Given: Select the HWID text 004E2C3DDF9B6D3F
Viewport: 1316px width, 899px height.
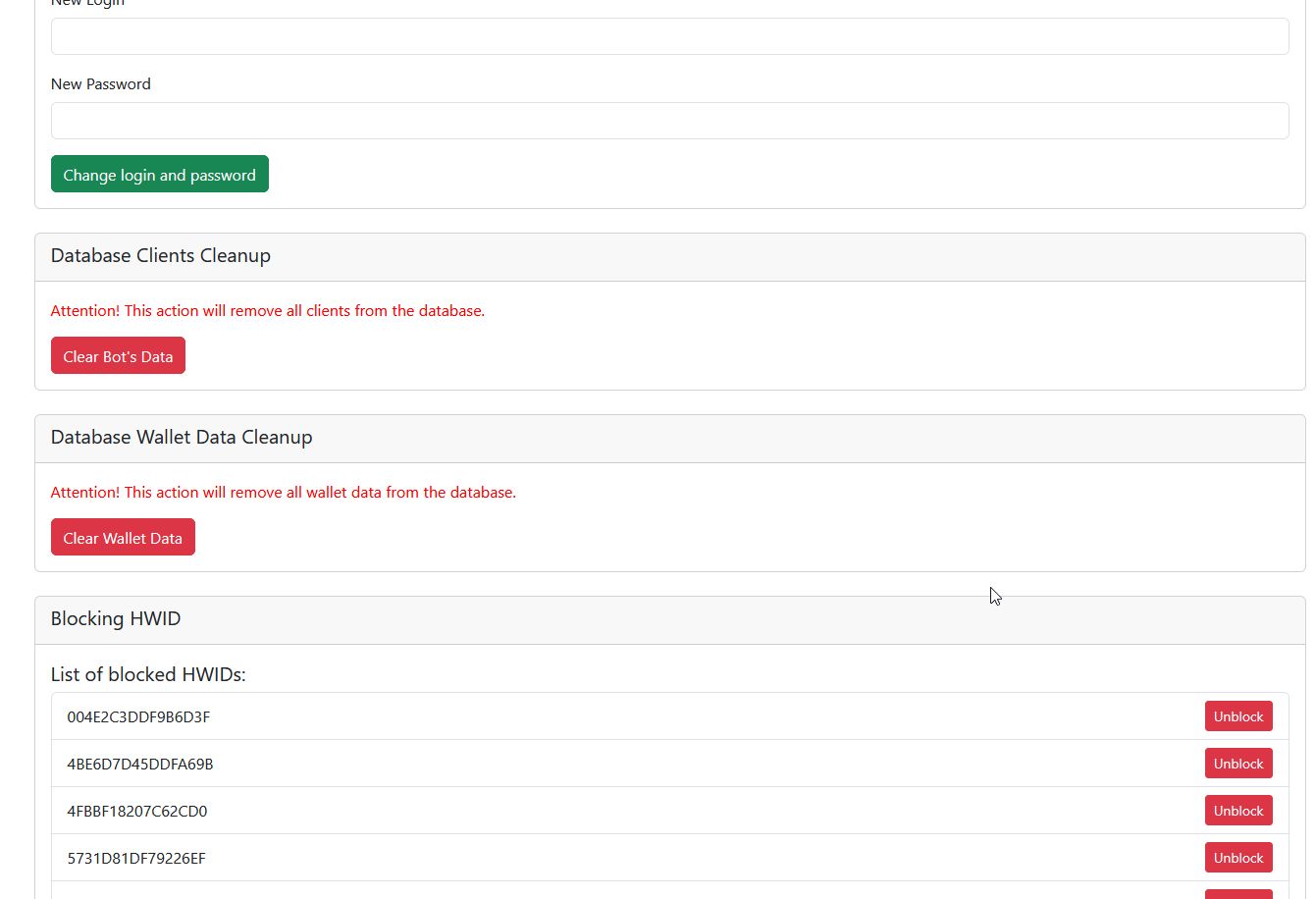Looking at the screenshot, I should [138, 716].
